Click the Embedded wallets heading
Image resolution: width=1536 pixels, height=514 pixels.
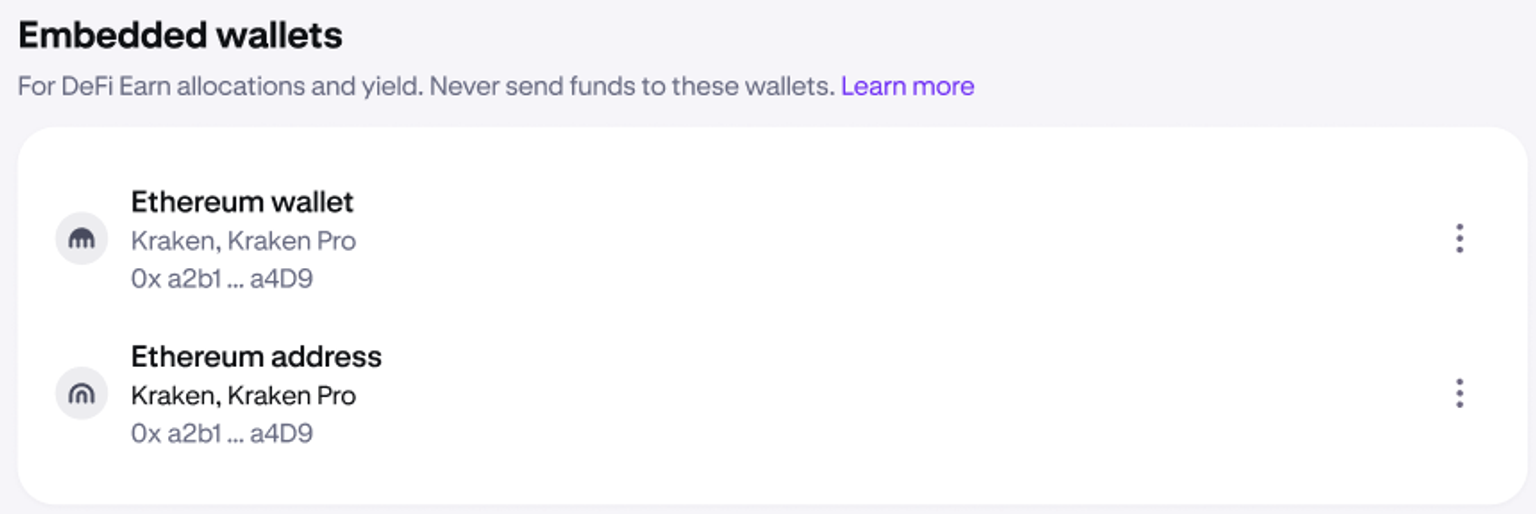[x=180, y=36]
